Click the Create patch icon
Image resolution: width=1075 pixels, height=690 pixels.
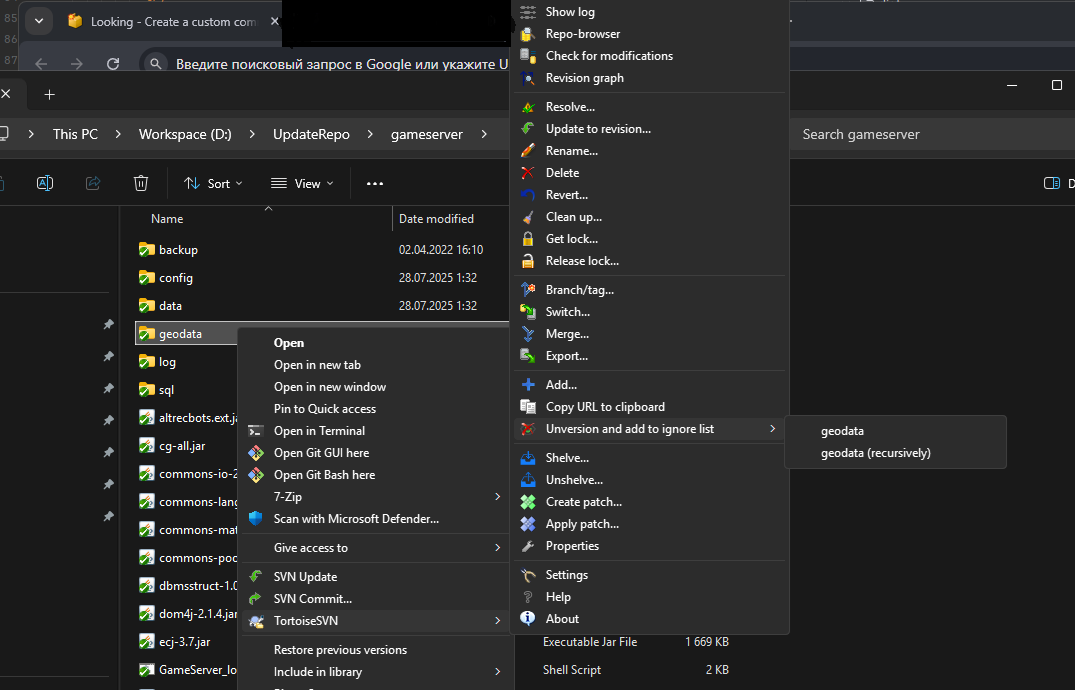(528, 502)
